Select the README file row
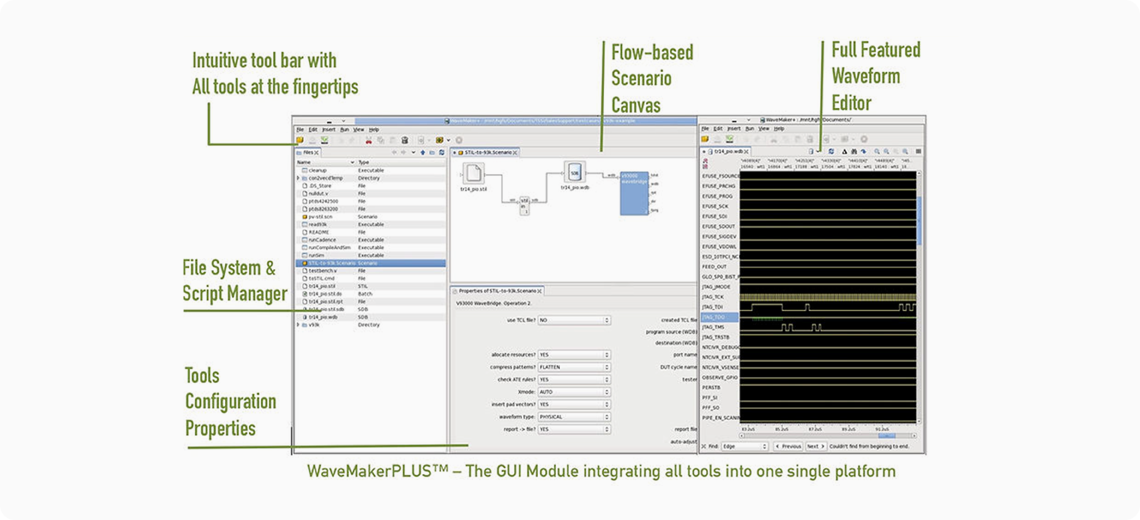 tap(369, 232)
